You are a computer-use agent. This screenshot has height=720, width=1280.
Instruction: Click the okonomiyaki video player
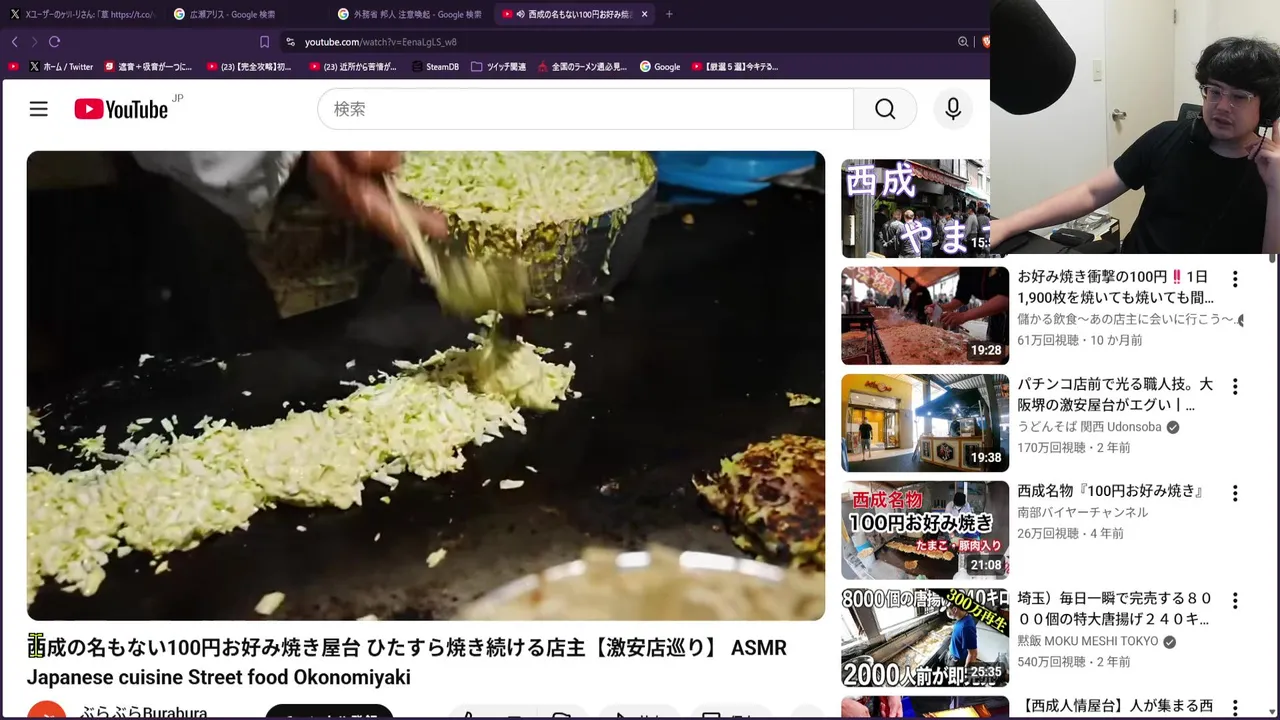[x=426, y=386]
